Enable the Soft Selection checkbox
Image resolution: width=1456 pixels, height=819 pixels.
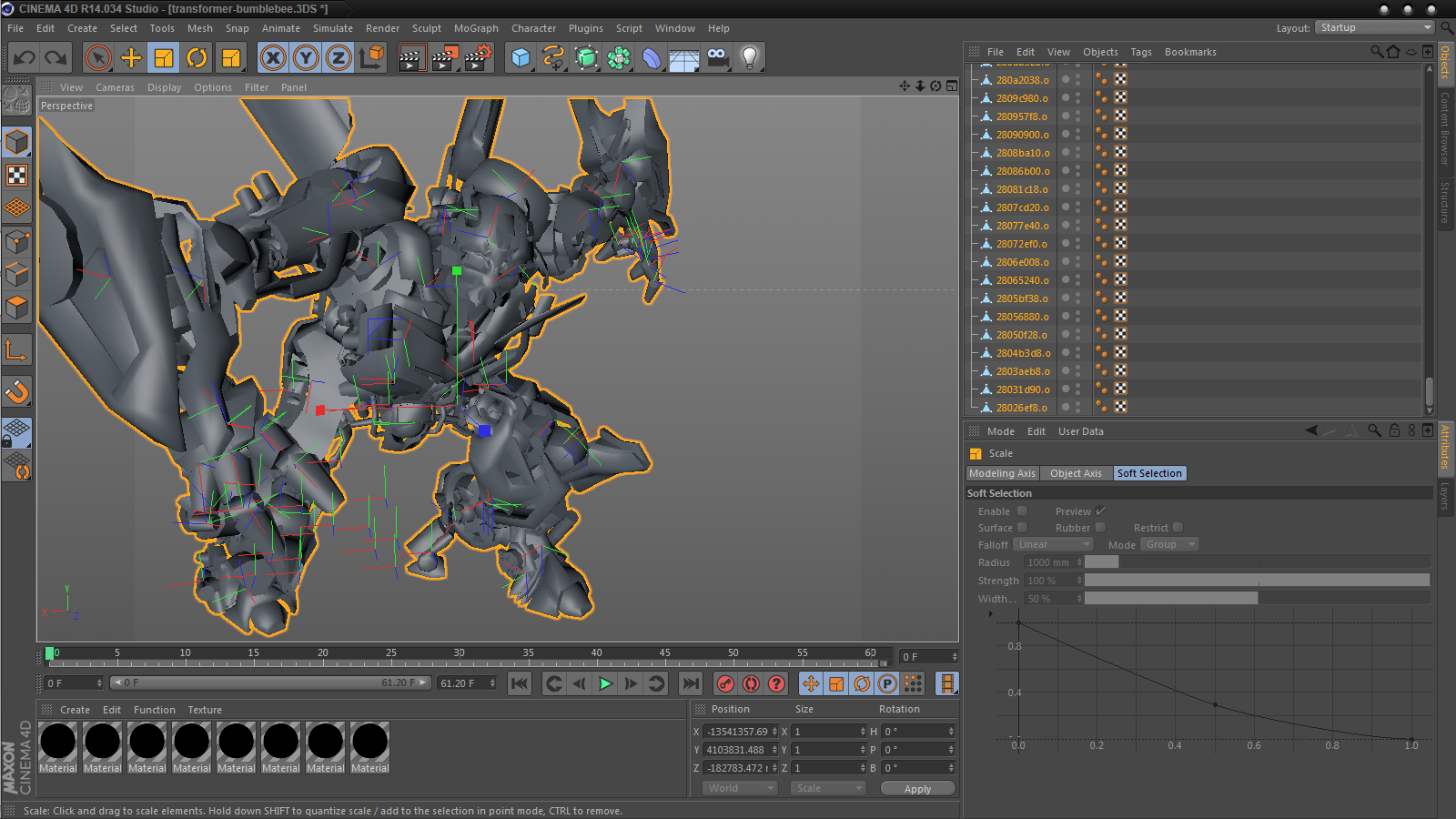tap(1022, 511)
